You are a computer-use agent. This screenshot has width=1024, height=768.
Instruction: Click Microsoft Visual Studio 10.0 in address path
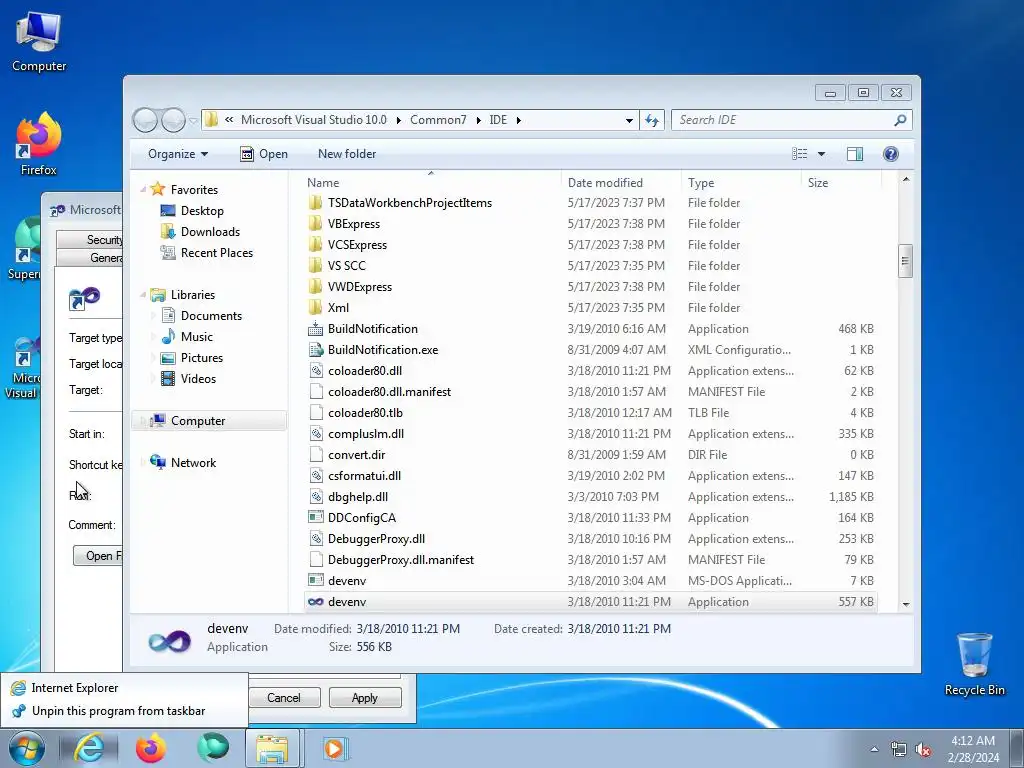click(313, 120)
